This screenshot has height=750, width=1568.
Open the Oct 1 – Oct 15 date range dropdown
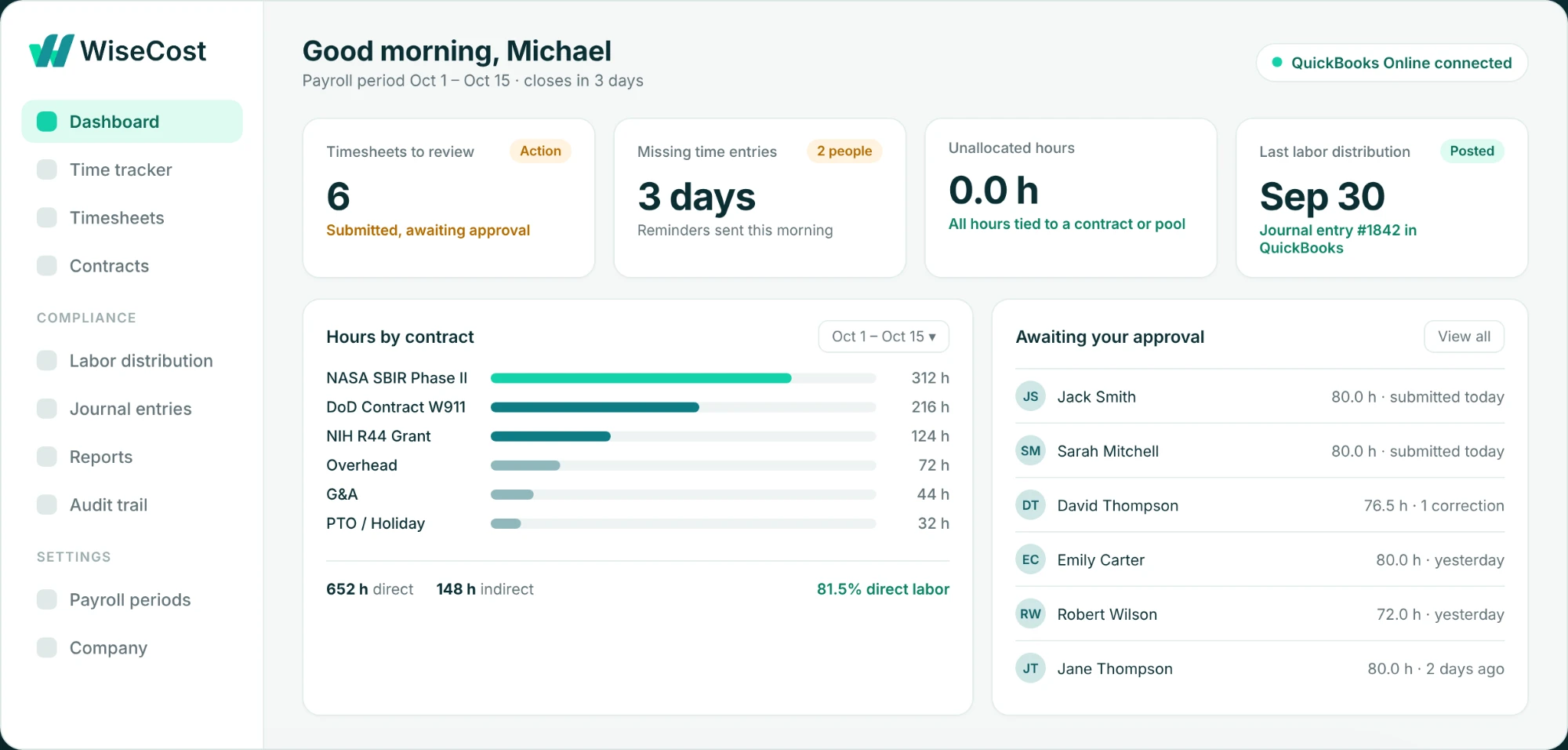point(884,337)
